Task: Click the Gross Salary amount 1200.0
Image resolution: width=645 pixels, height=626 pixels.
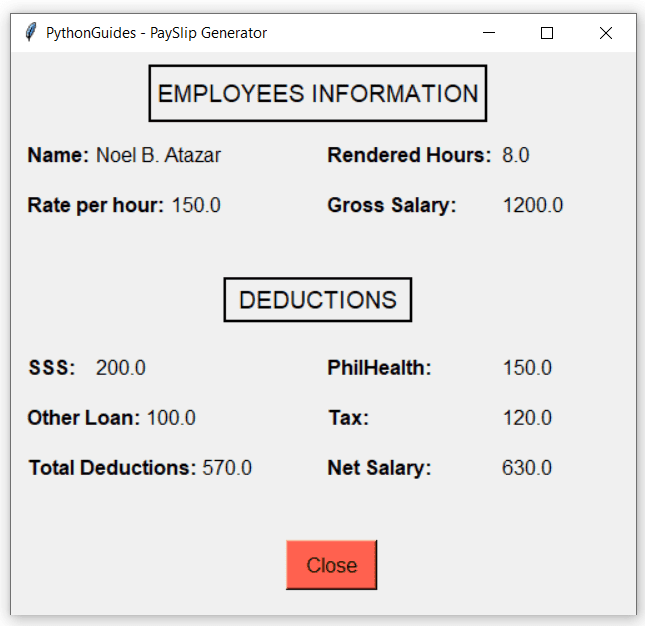Action: coord(532,205)
